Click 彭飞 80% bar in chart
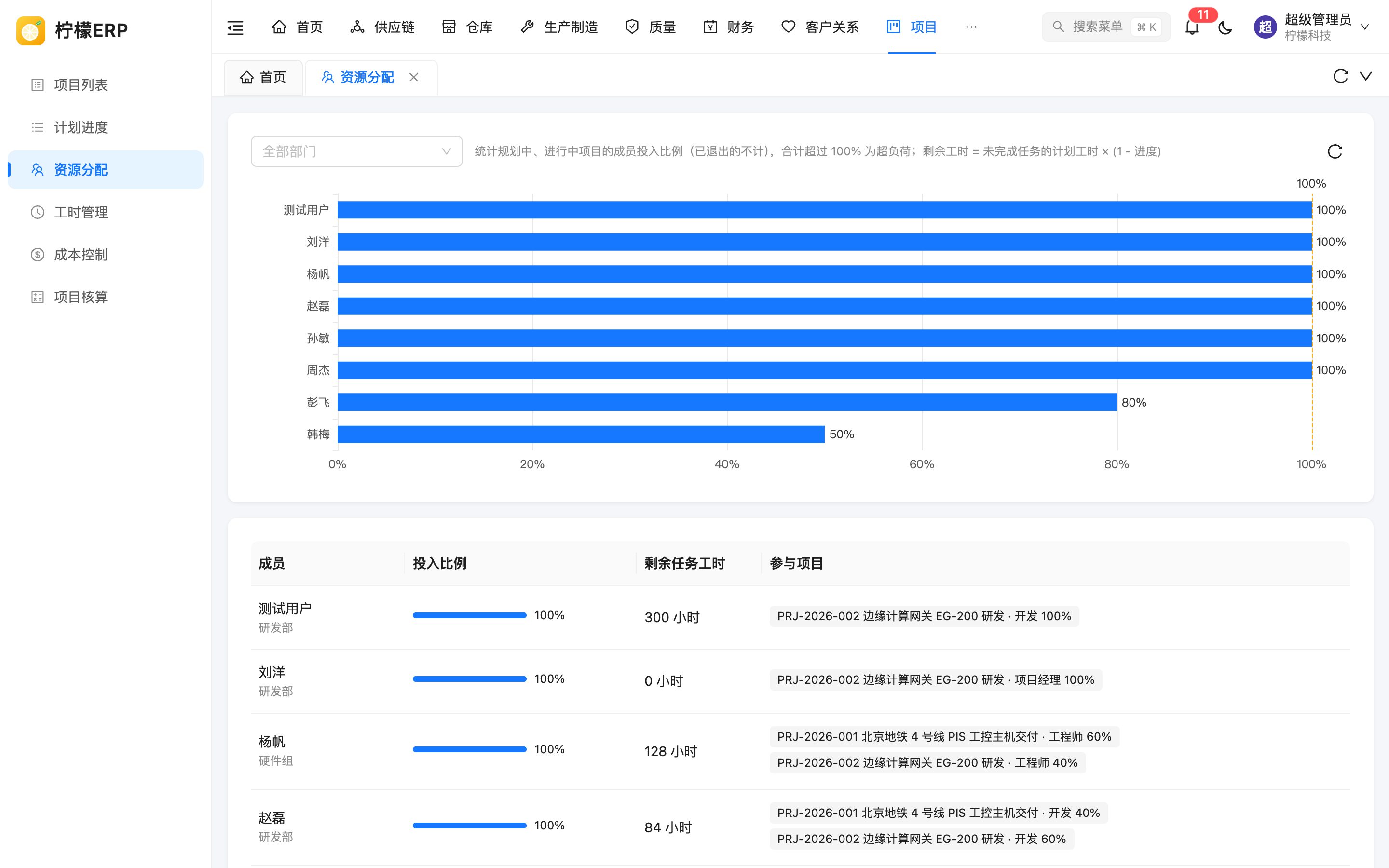This screenshot has width=1389, height=868. tap(727, 403)
